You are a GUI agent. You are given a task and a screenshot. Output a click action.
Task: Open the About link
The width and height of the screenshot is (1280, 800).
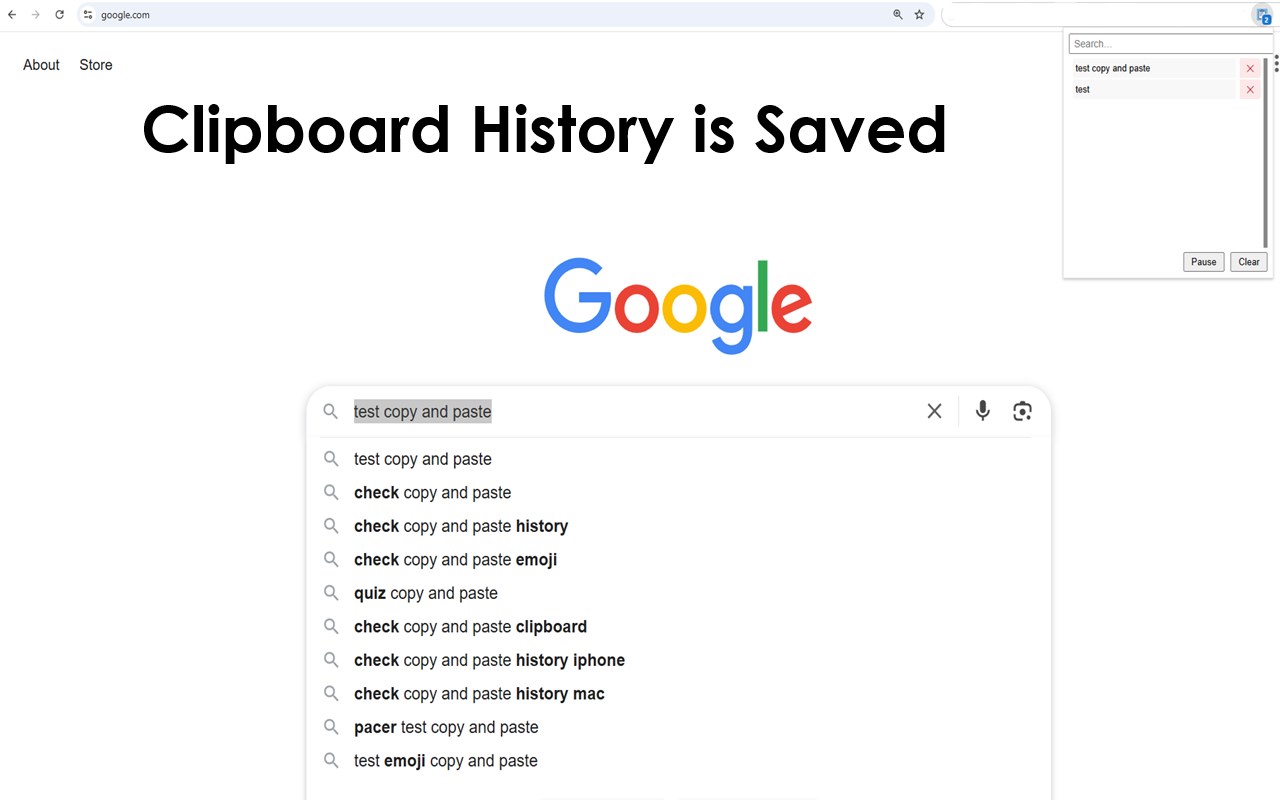click(41, 65)
